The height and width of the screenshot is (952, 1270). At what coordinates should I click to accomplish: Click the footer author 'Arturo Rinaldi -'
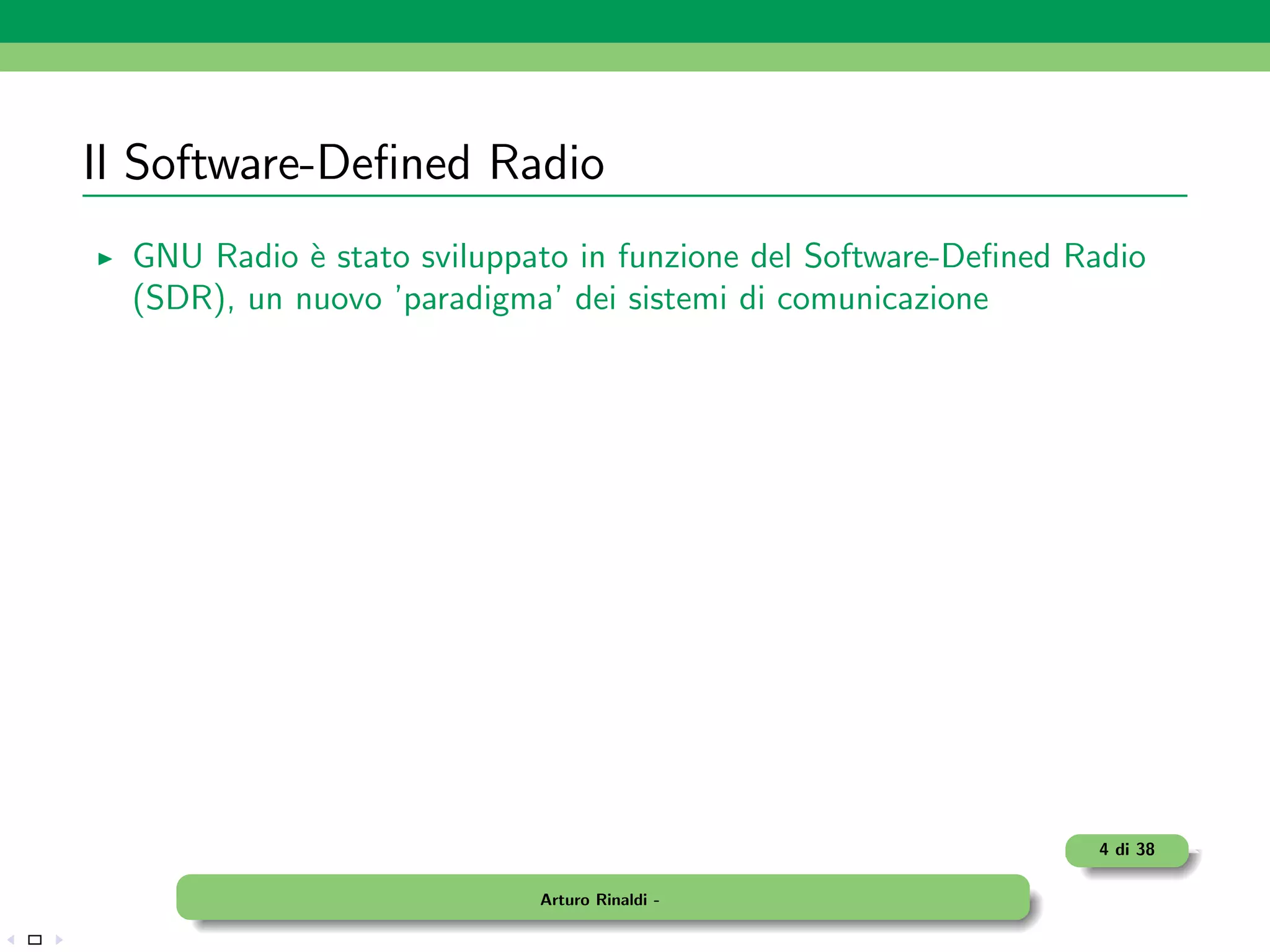[x=600, y=899]
